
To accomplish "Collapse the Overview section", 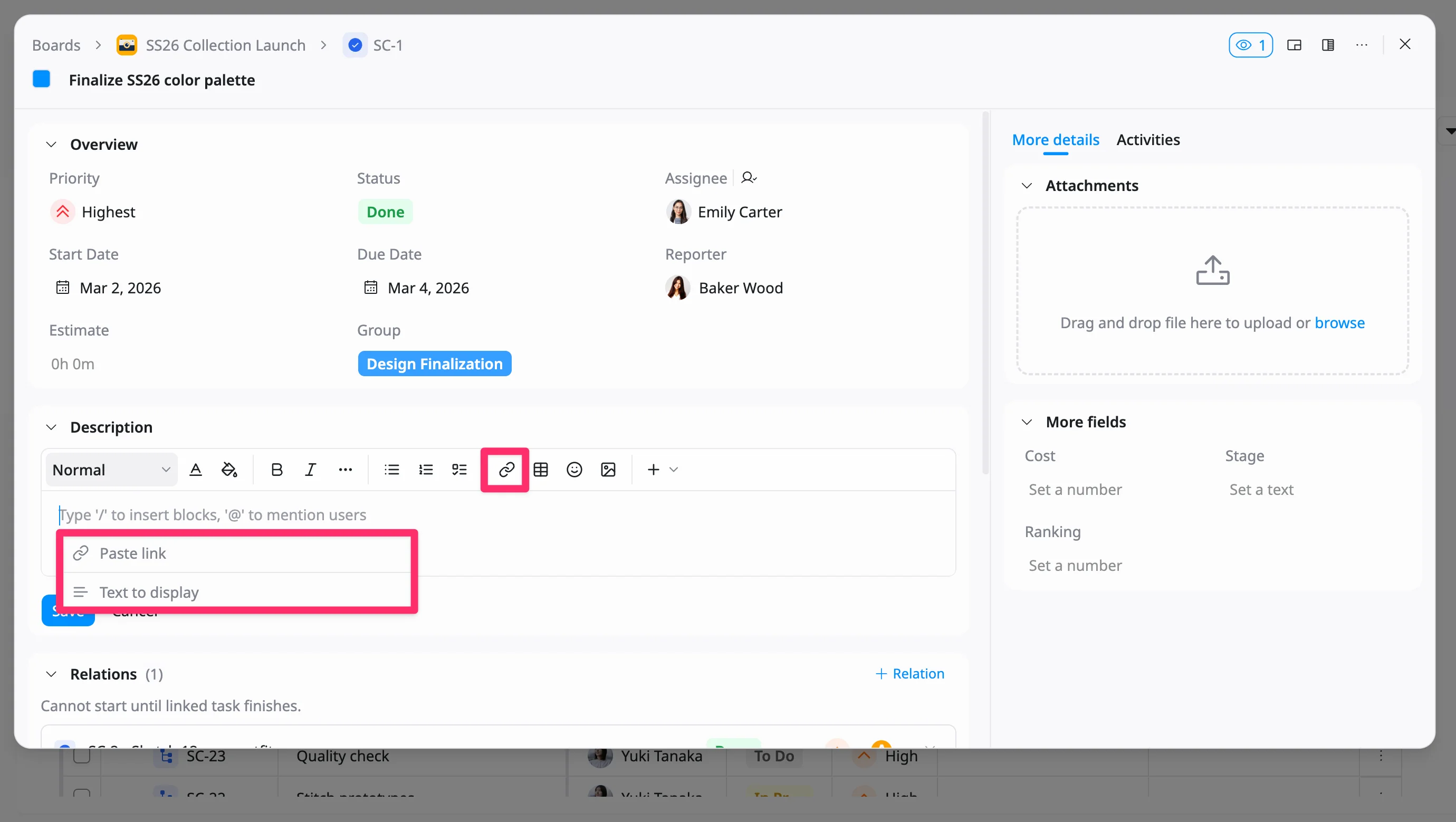I will click(51, 145).
